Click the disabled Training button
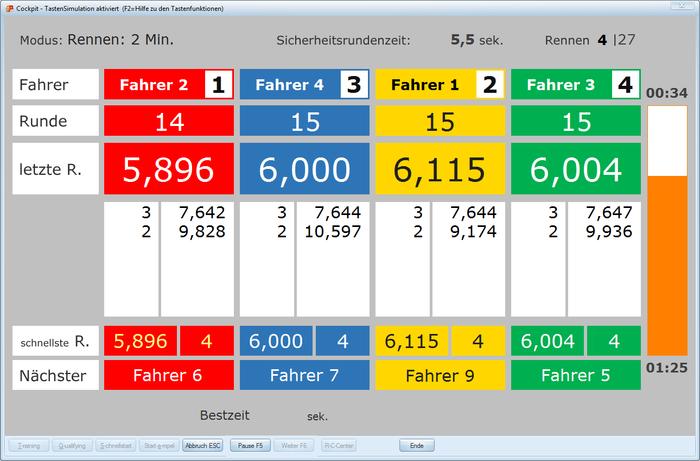Screen dimensions: 700x461 29,445
